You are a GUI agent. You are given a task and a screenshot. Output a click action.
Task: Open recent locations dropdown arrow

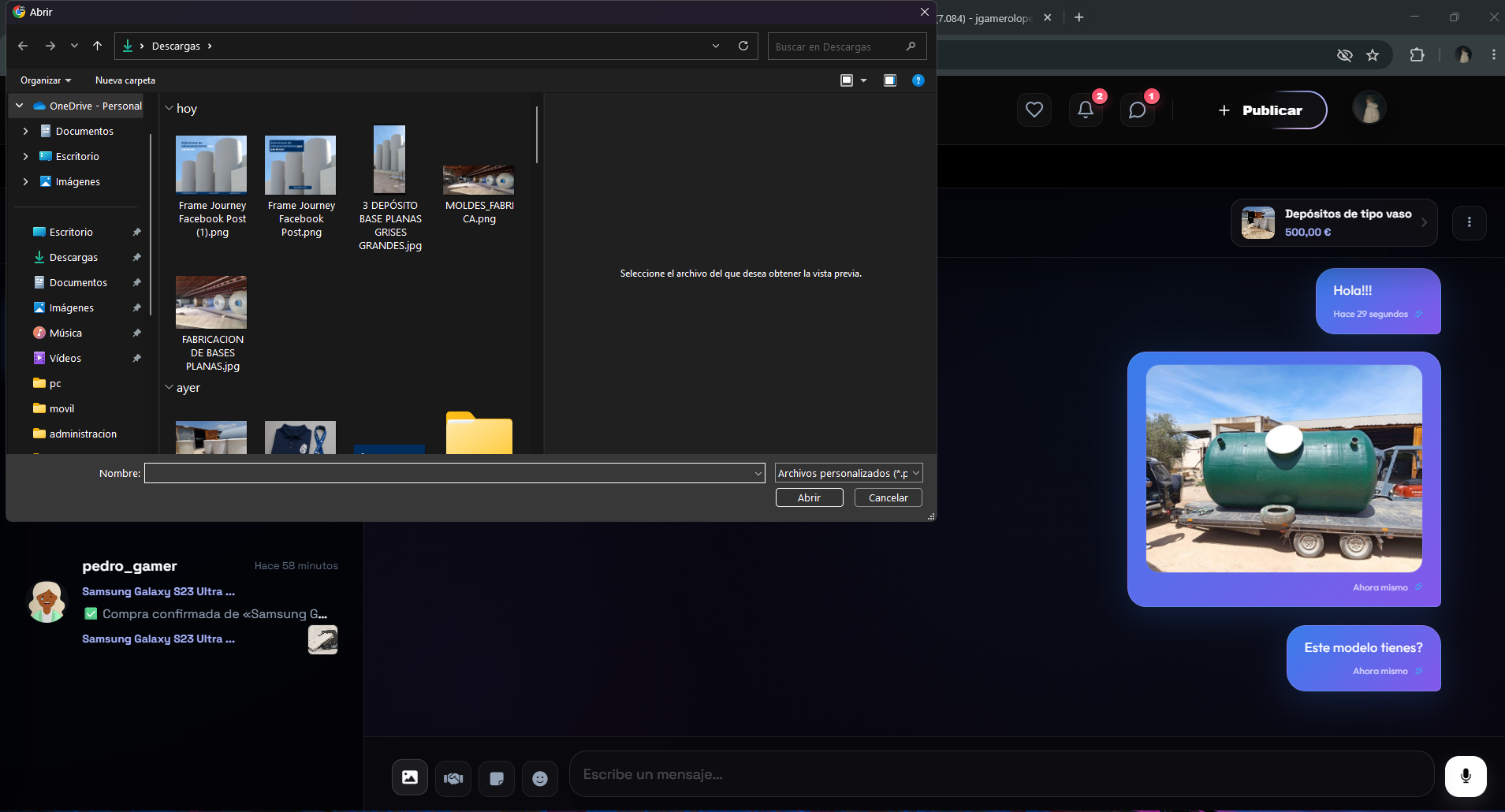point(74,46)
